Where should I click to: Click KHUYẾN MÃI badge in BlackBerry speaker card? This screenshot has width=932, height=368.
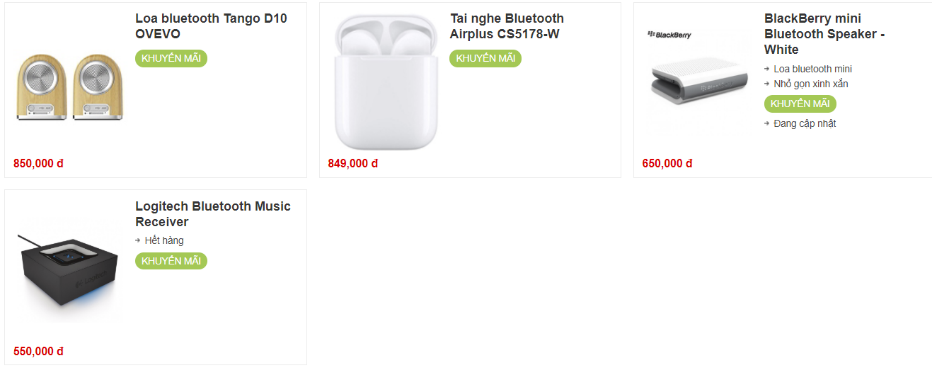coord(800,103)
